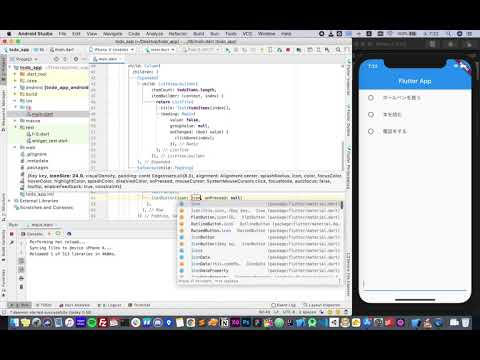
Task: Select the second radio button in simulator
Action: point(371,114)
